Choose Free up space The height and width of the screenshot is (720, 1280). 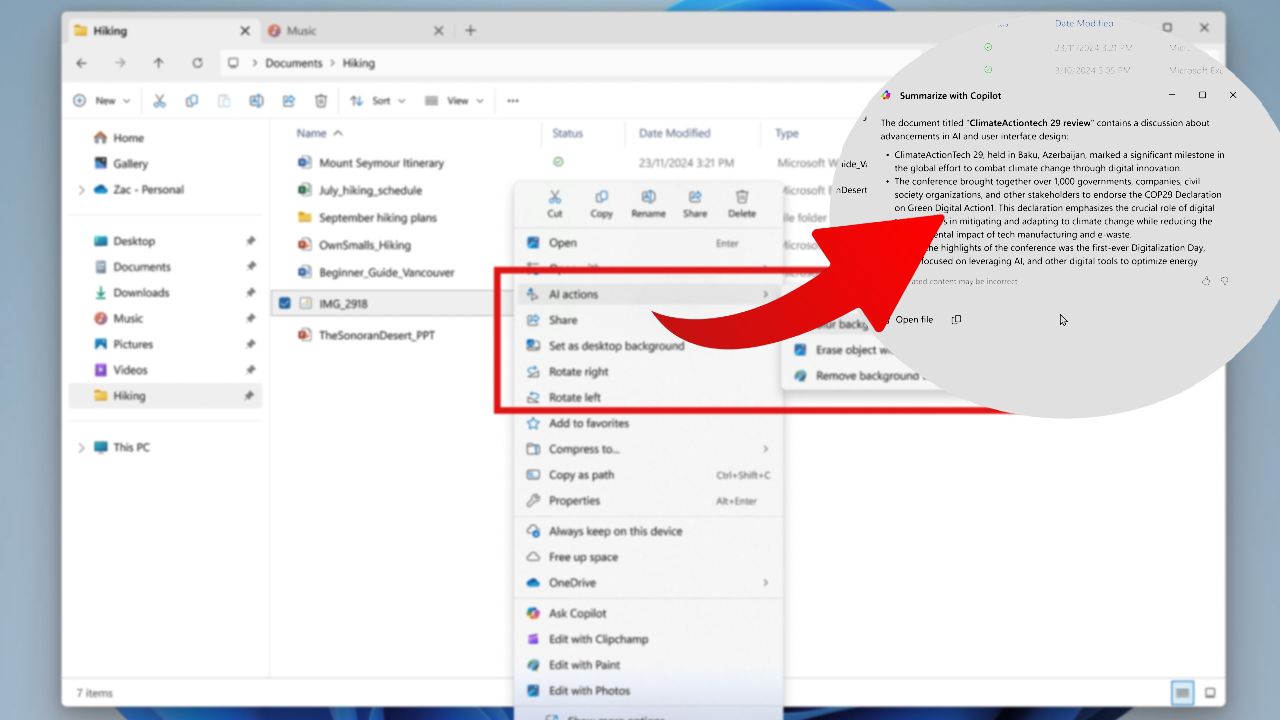point(647,557)
